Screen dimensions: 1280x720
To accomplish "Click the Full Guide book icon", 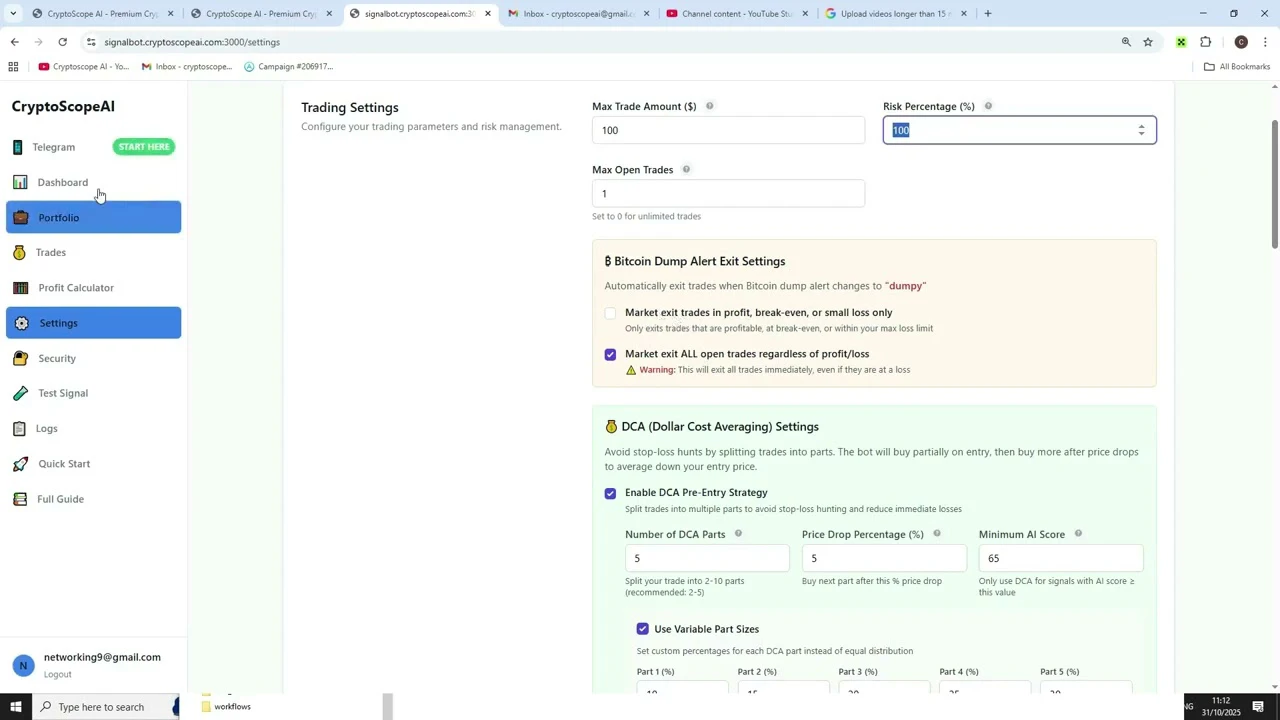I will point(20,499).
